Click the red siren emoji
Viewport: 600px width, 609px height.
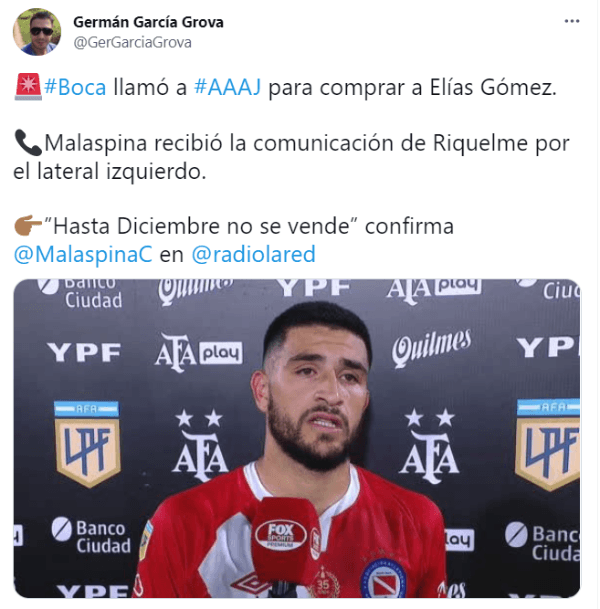click(x=28, y=87)
